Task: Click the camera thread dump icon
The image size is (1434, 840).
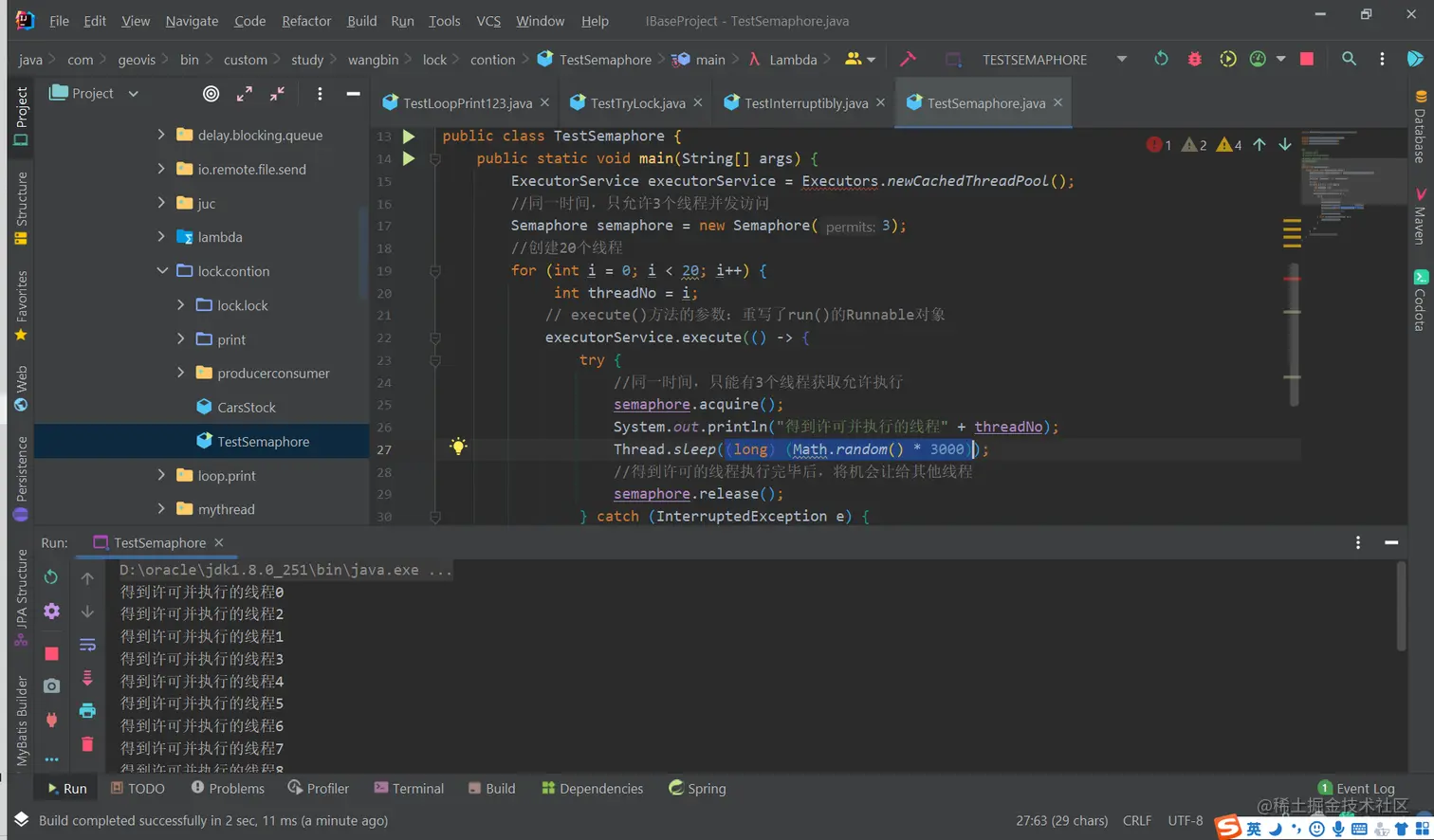Action: pos(51,685)
